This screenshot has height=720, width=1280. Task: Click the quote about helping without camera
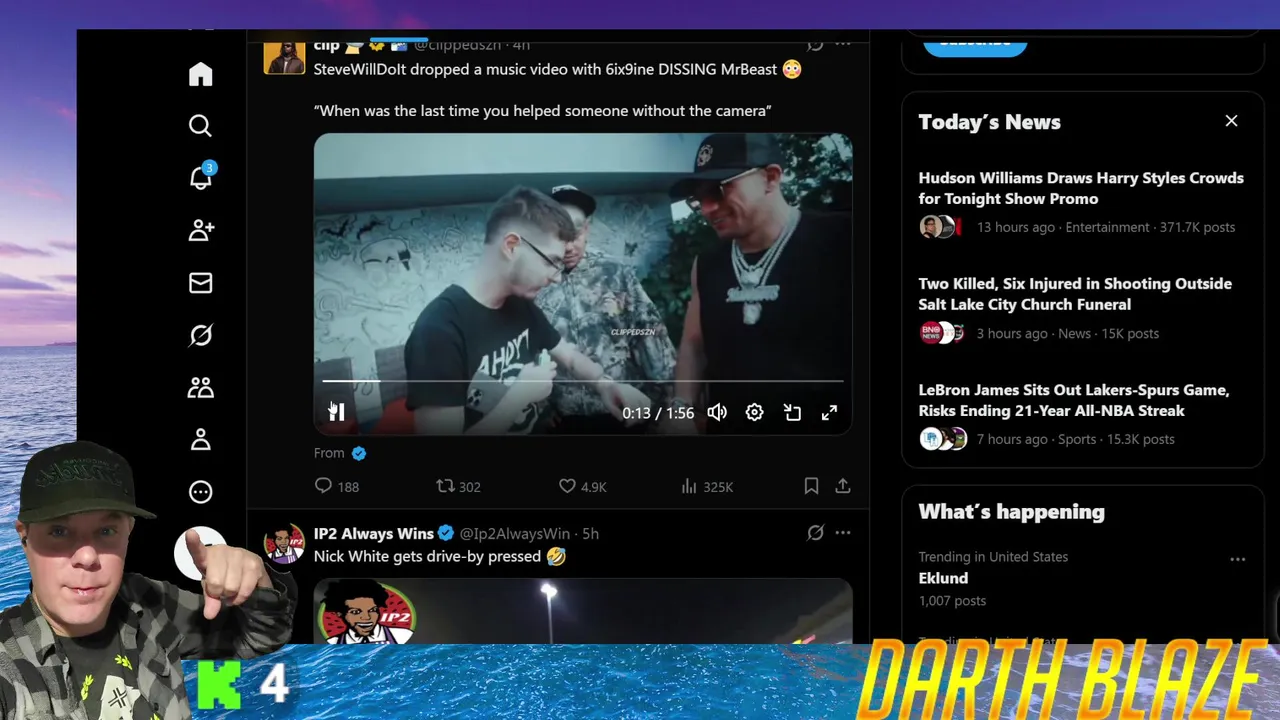pyautogui.click(x=542, y=111)
